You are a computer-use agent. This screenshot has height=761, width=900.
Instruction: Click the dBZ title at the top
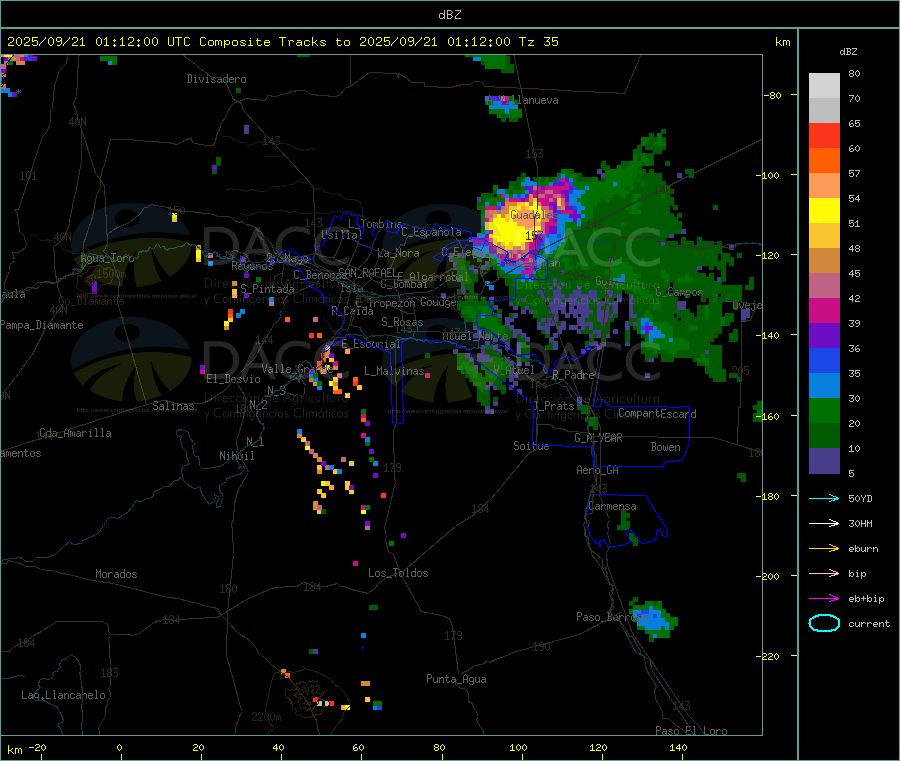pyautogui.click(x=449, y=15)
